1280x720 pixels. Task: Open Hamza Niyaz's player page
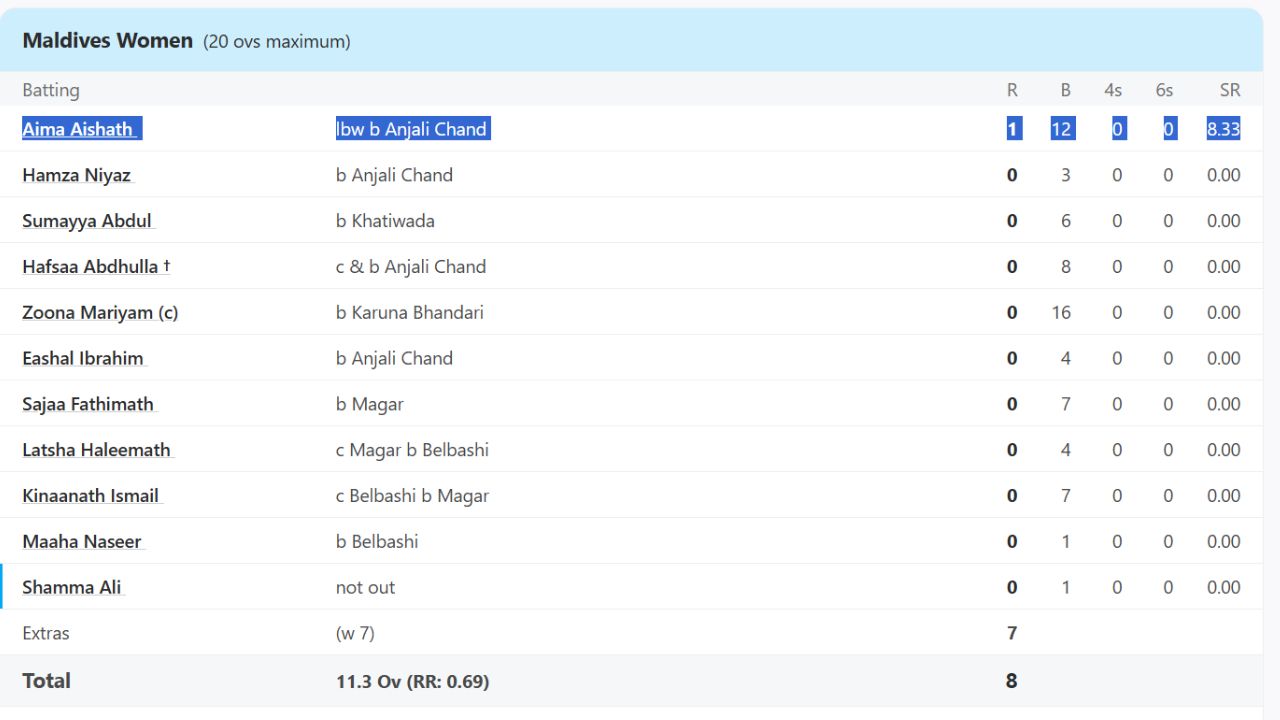(77, 175)
